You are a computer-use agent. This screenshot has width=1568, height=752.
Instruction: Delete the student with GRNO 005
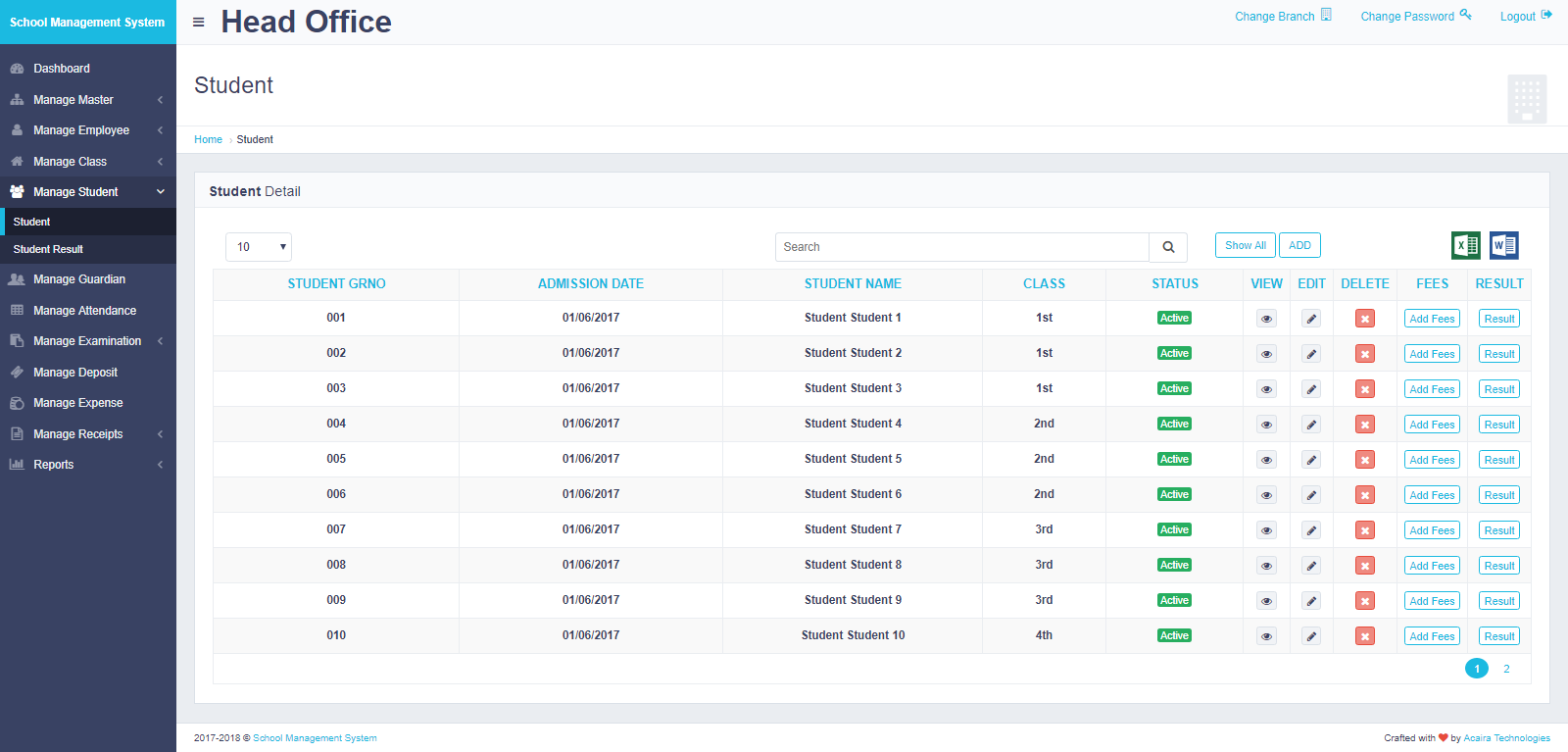1364,460
